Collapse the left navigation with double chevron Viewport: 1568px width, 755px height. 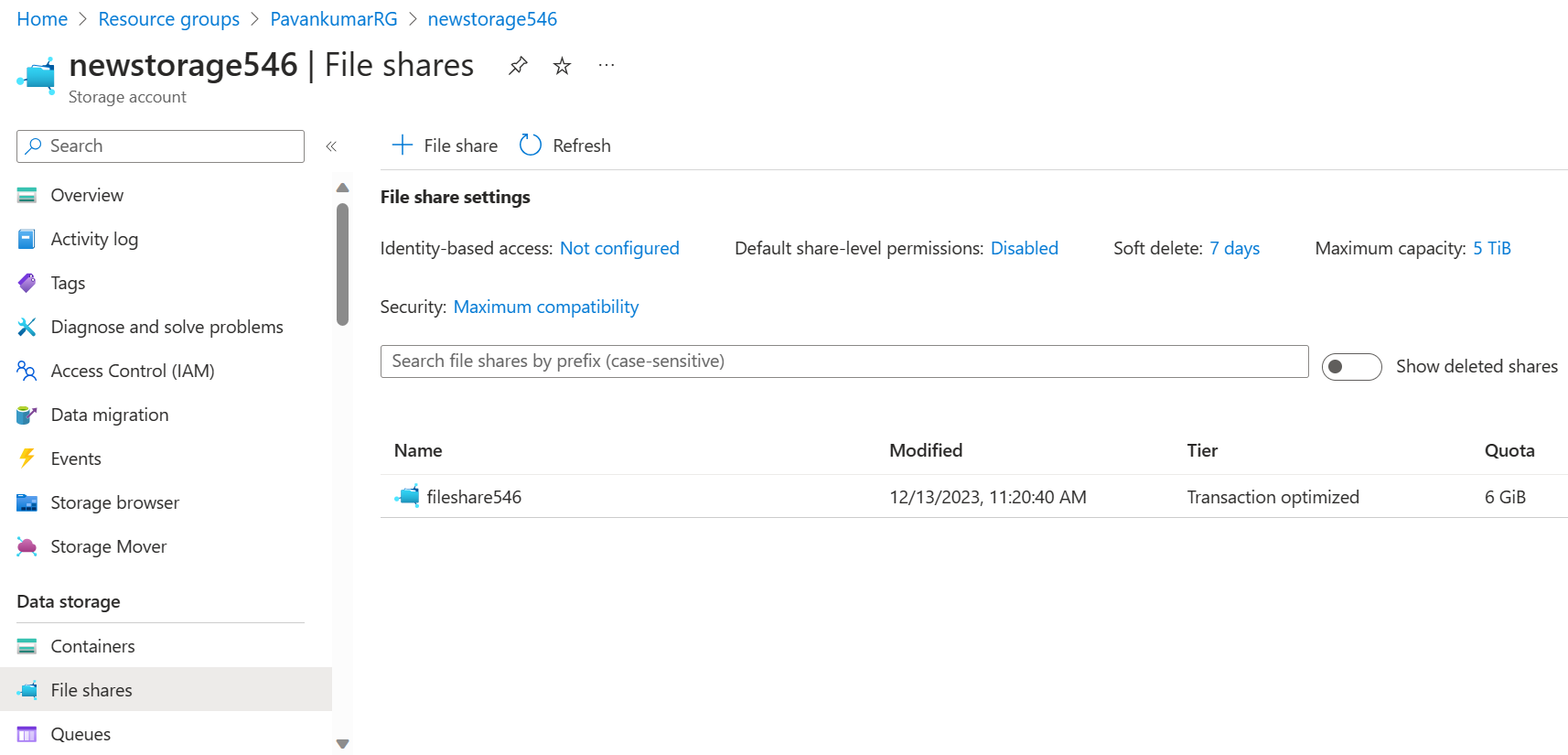(x=331, y=146)
